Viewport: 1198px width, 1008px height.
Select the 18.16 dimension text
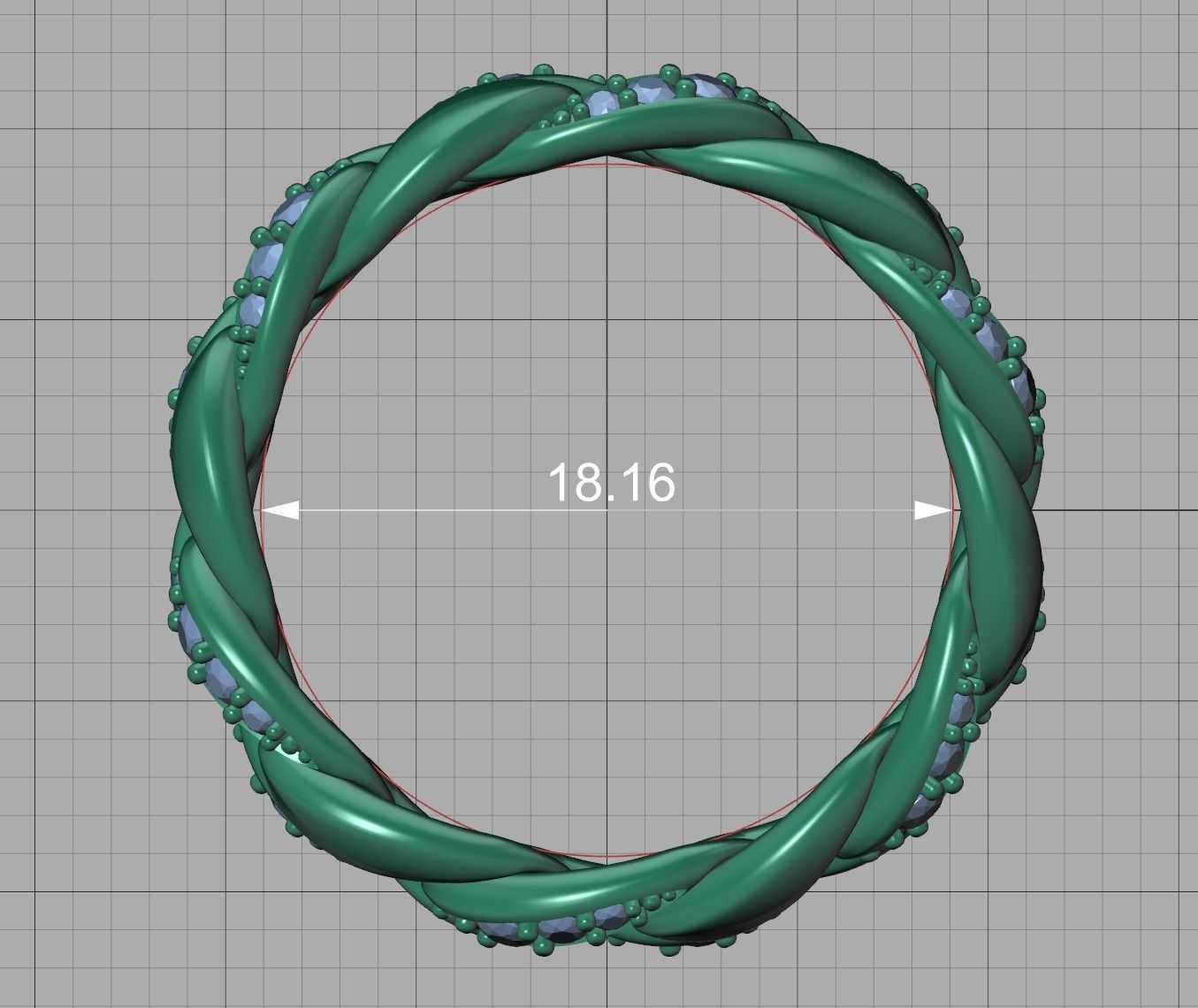click(x=612, y=483)
